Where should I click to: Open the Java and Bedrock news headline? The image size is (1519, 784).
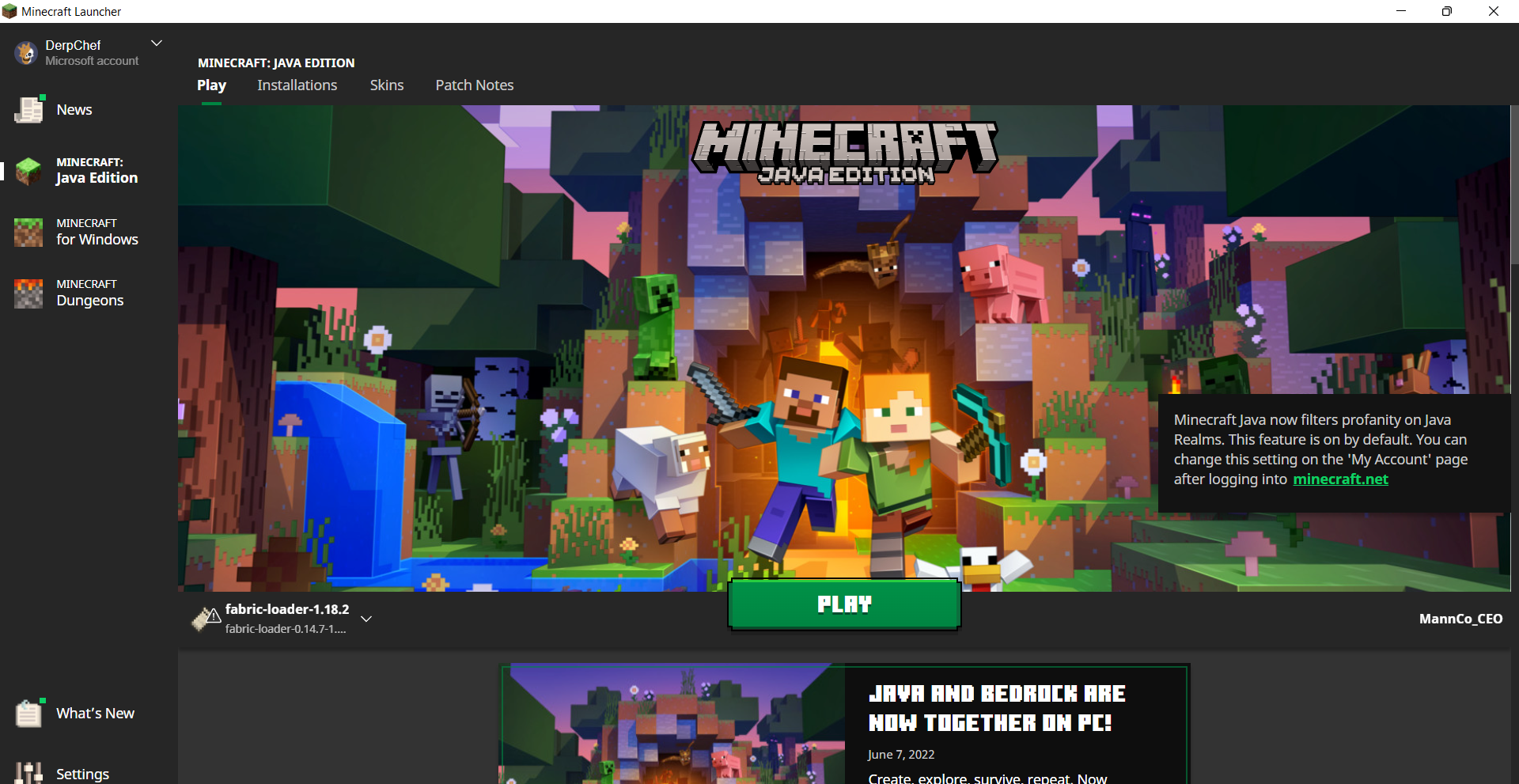[995, 708]
